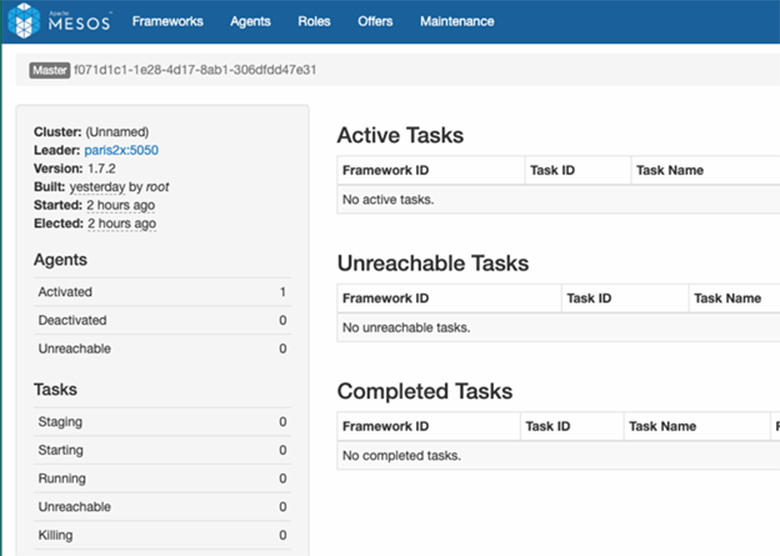The width and height of the screenshot is (780, 556).
Task: Click the Apache Mesos logo icon
Action: point(25,21)
